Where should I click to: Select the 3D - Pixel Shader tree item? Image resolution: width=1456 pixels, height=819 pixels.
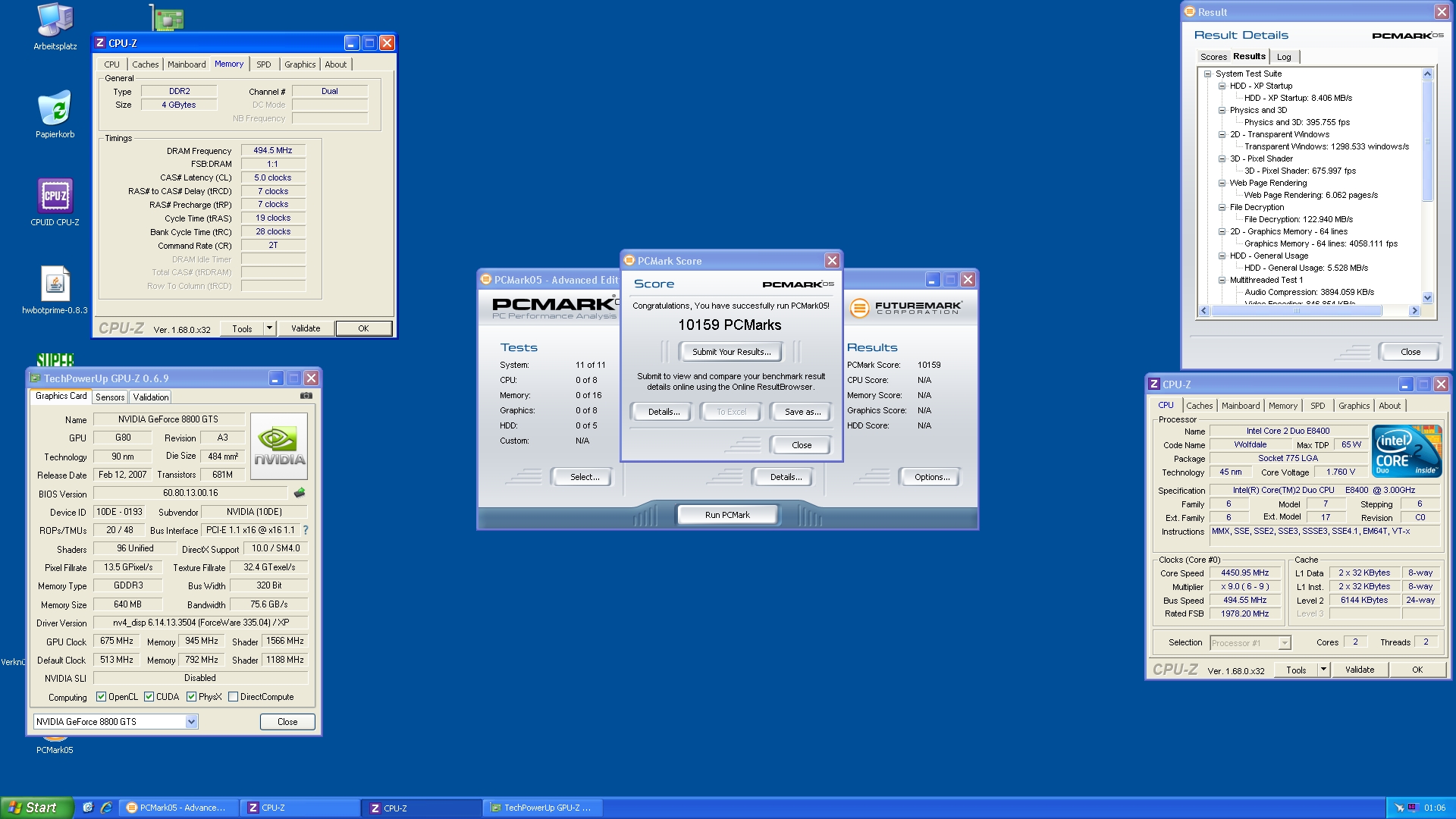click(x=1261, y=158)
